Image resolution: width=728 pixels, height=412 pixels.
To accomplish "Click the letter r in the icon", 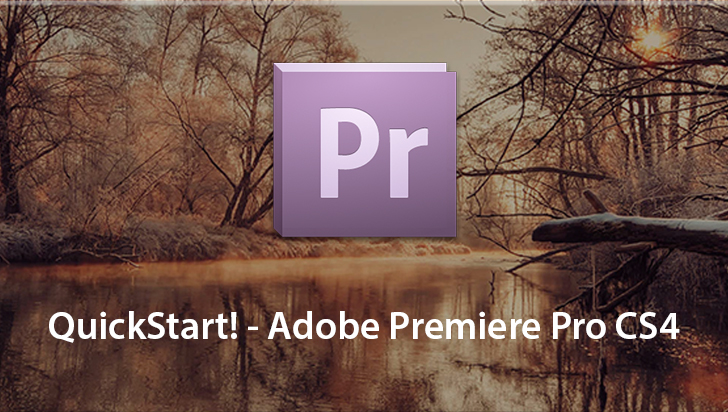I will pos(408,162).
